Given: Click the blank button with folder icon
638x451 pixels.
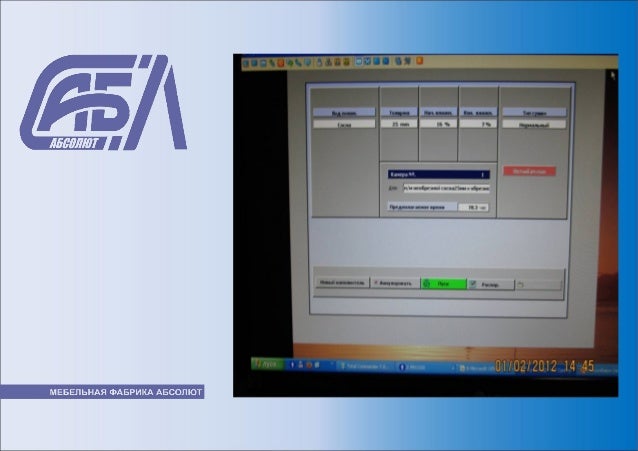Looking at the screenshot, I should point(538,285).
